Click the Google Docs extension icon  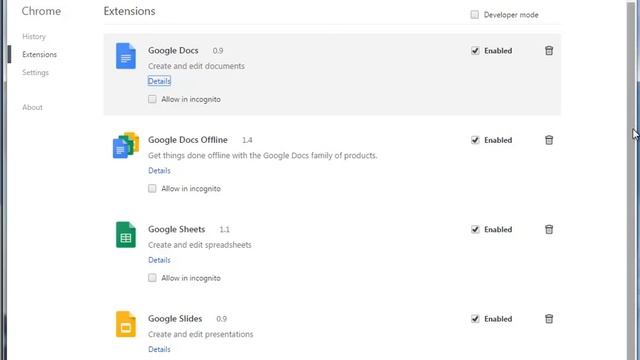[x=126, y=56]
